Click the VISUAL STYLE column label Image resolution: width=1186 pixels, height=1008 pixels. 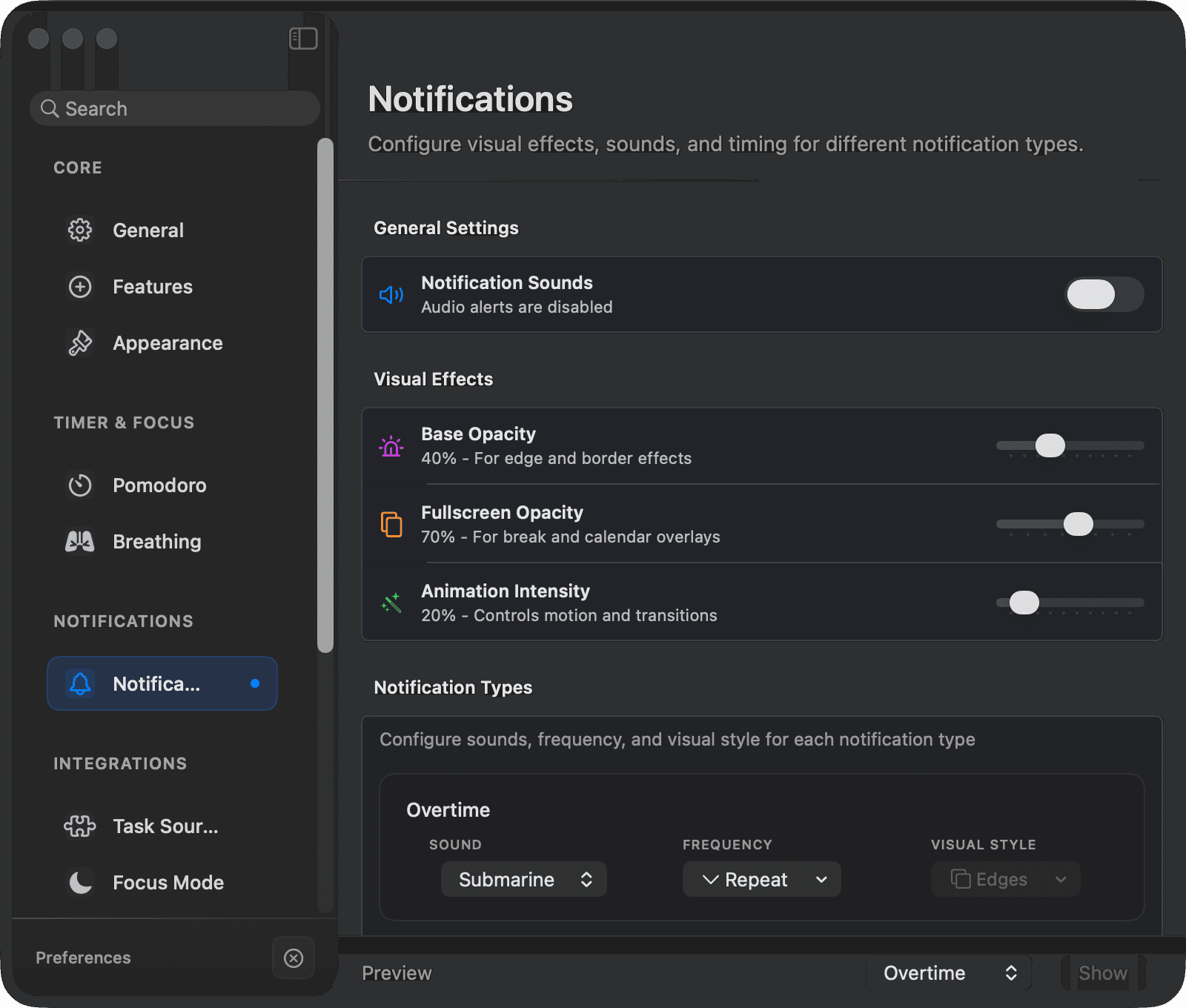(x=984, y=844)
